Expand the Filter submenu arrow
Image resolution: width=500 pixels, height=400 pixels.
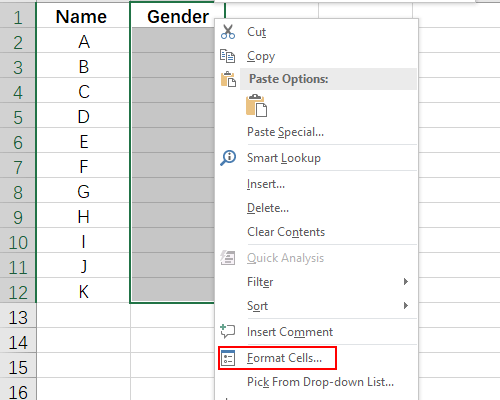point(406,282)
